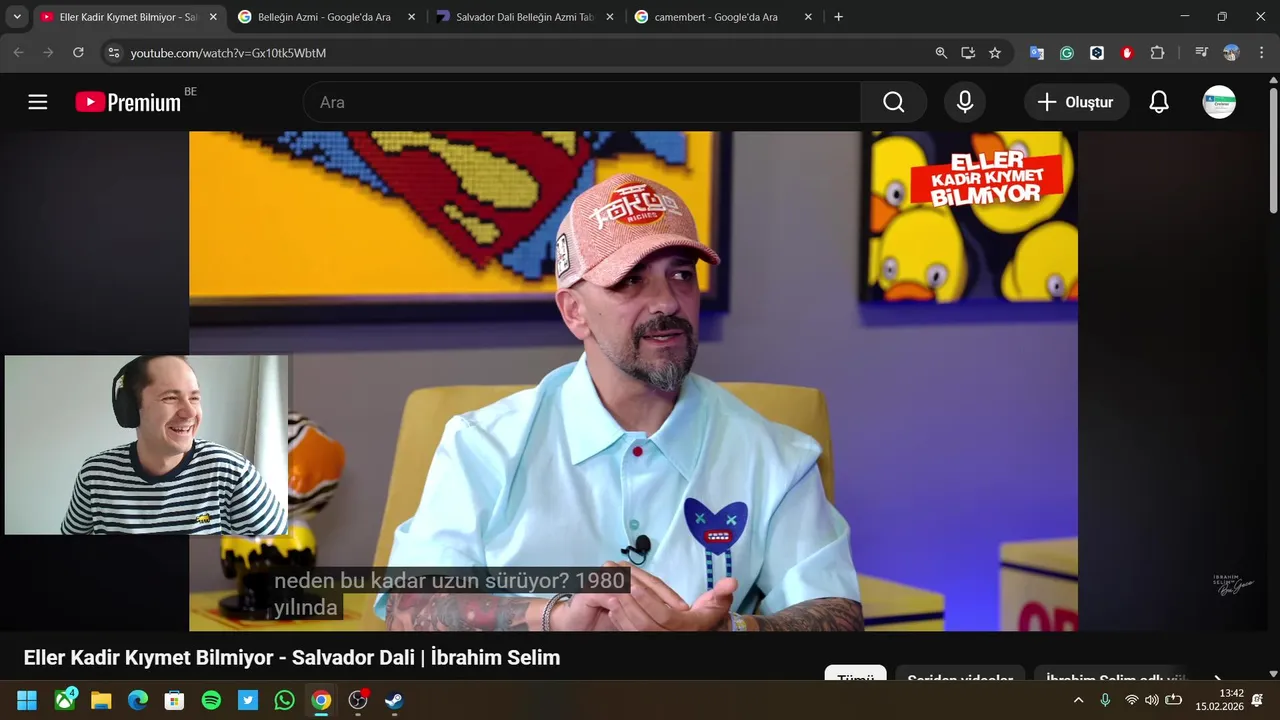1280x720 pixels.
Task: Bookmark this page with the star
Action: [995, 53]
